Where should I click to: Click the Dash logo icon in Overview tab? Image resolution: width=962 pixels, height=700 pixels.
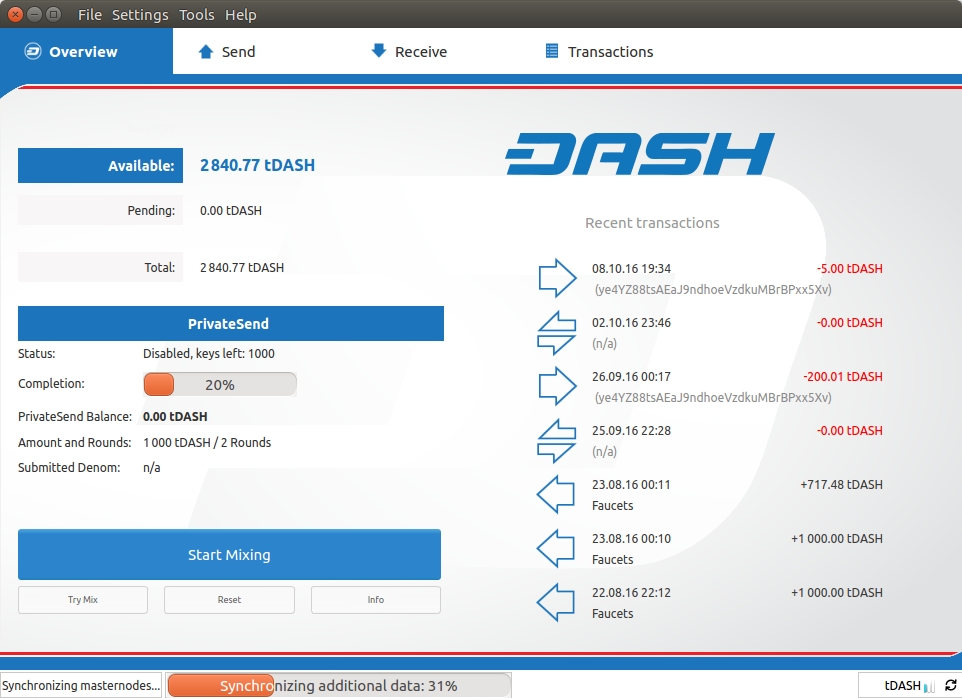tap(33, 52)
